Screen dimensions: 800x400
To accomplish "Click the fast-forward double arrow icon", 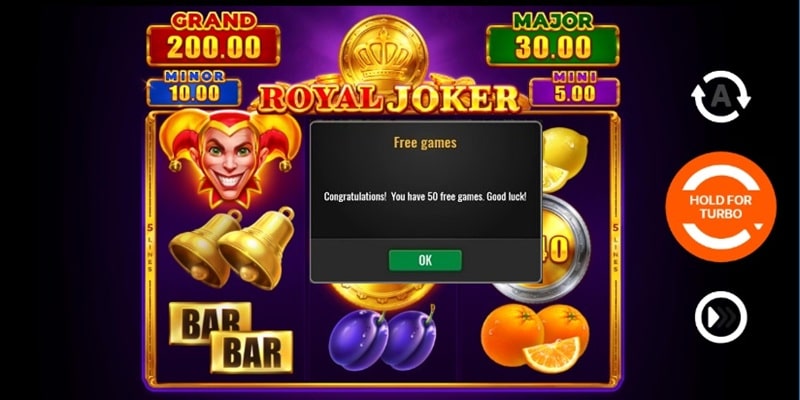I will 720,317.
